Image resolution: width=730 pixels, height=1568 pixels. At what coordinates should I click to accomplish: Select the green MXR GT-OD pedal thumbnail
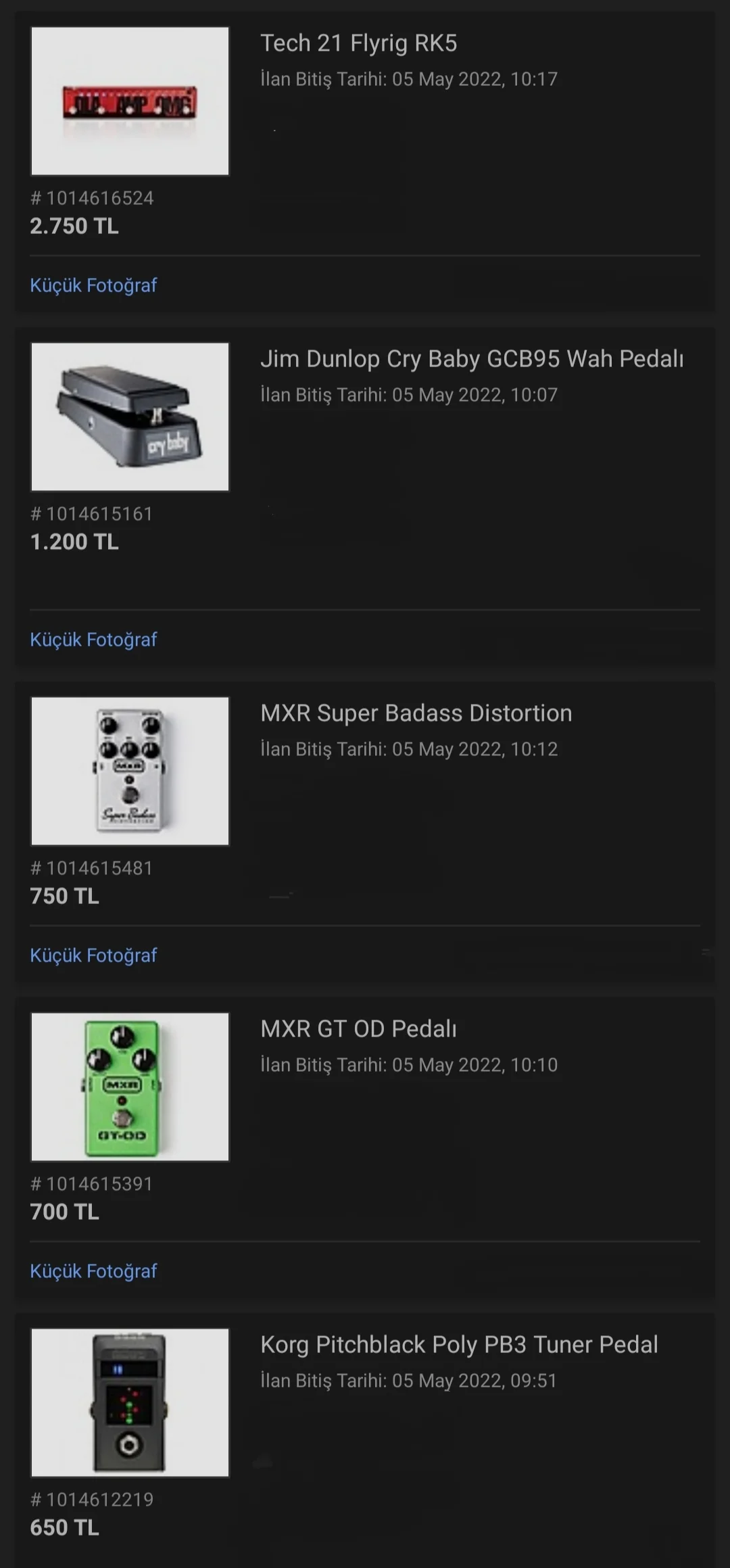130,1087
